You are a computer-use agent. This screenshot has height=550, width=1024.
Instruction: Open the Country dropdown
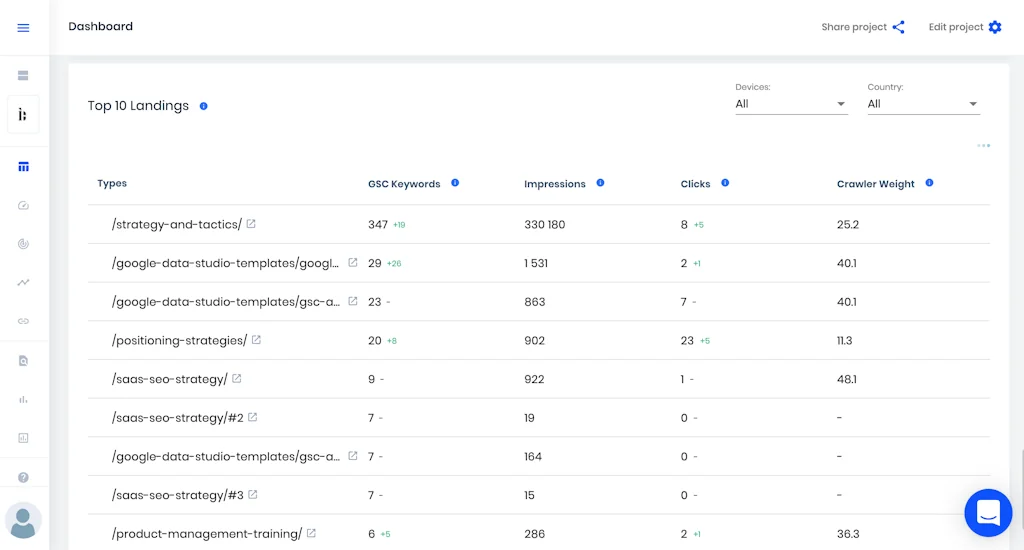(923, 104)
